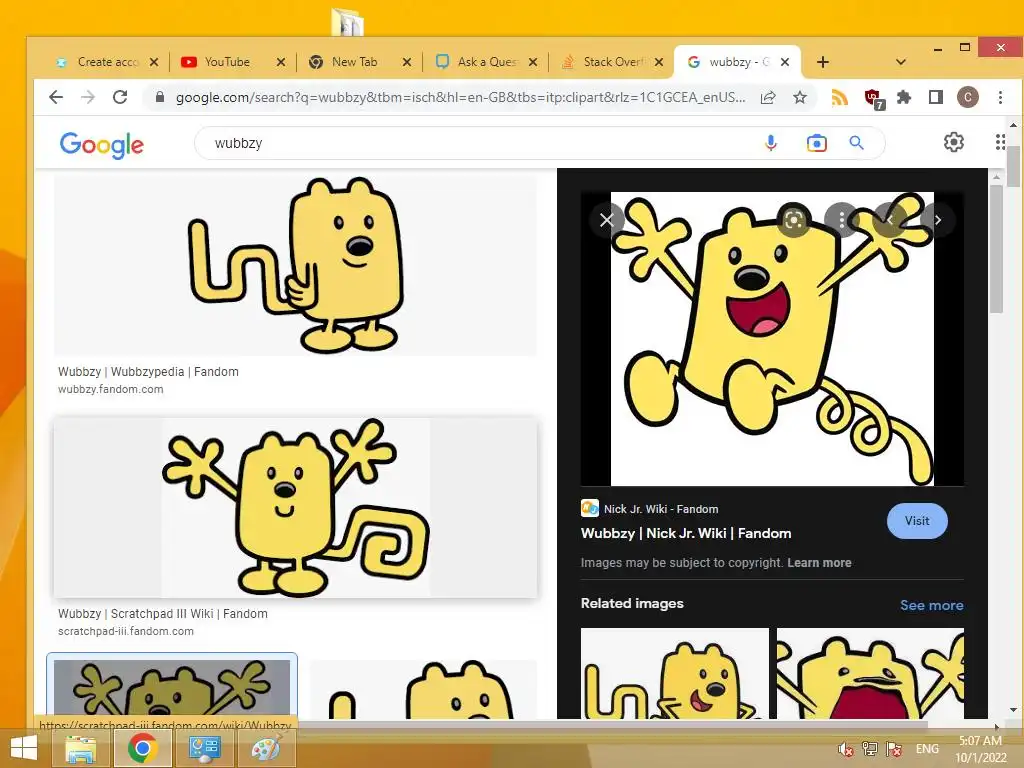Select the Wubbzypedia Wubbzy thumbnail
Viewport: 1024px width, 768px height.
295,264
